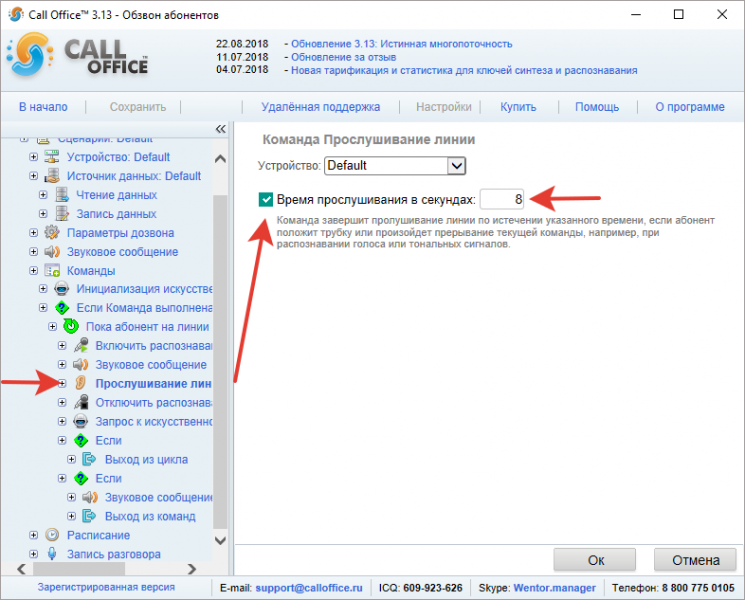Screen dimensions: 745x600
Task: Open the Обновление за отзыв news link
Action: coord(344,57)
